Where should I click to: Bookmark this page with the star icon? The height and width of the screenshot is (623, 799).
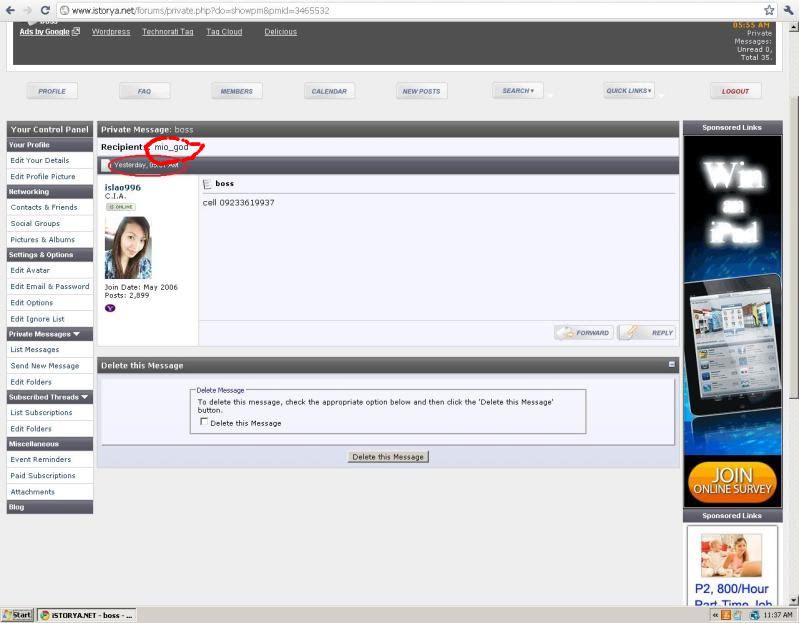pyautogui.click(x=769, y=10)
